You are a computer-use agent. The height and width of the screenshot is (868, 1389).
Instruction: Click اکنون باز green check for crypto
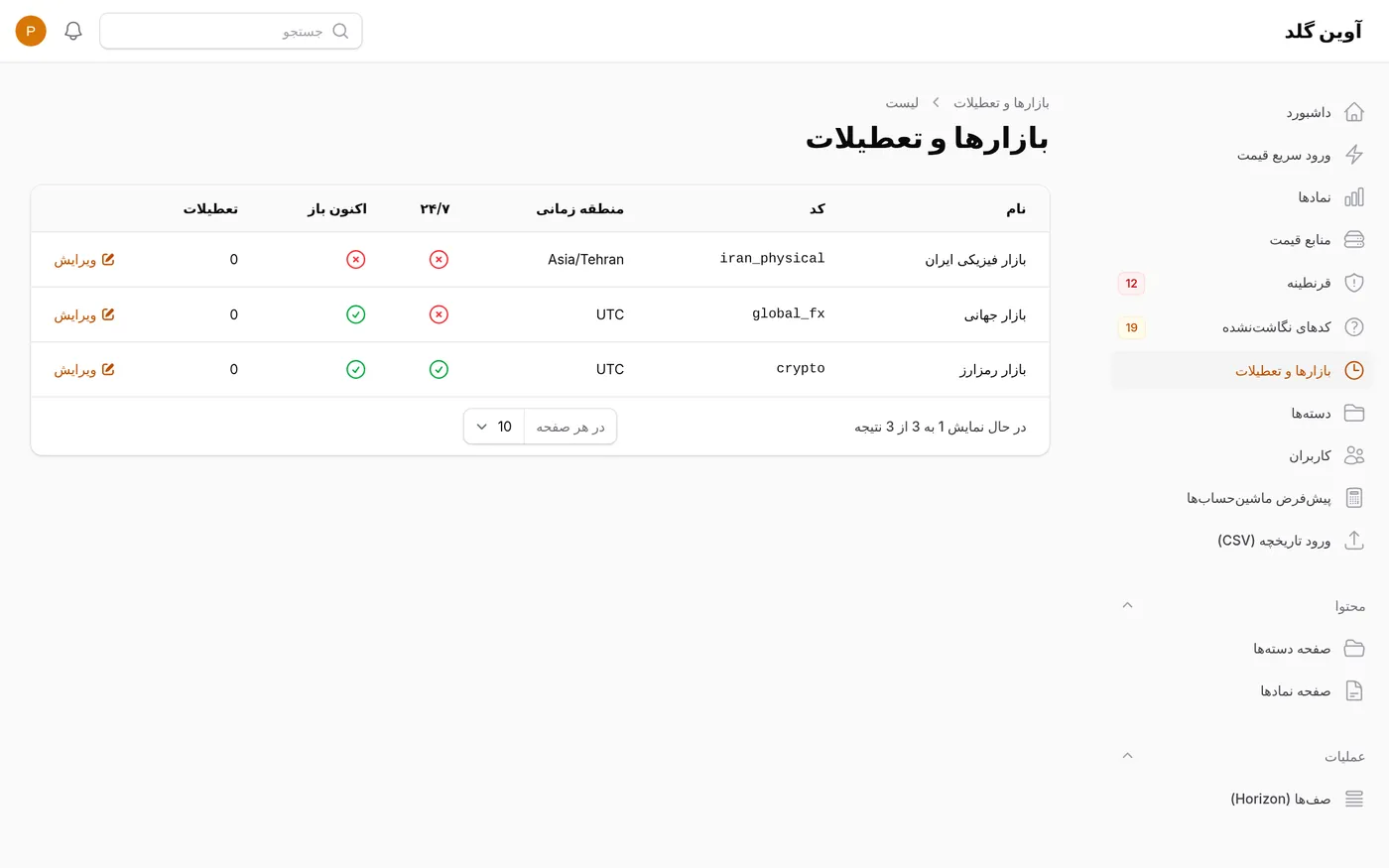(x=356, y=369)
